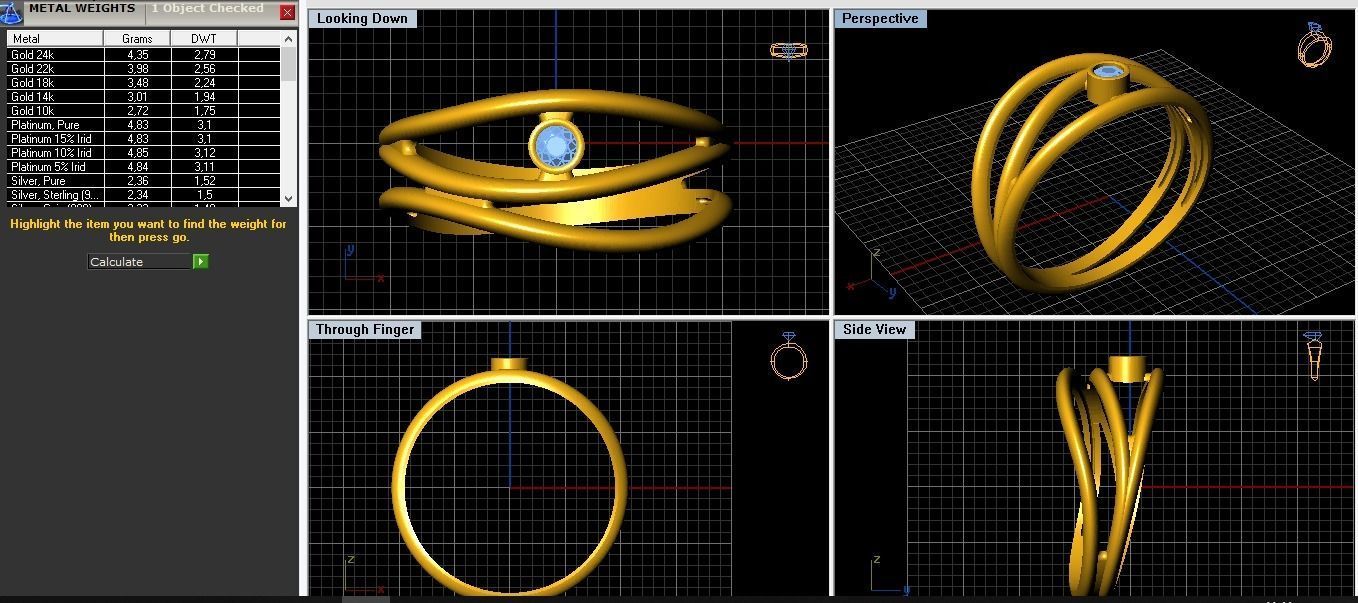Close the Metal Weights panel
Screen dimensions: 1358x603
pyautogui.click(x=287, y=12)
